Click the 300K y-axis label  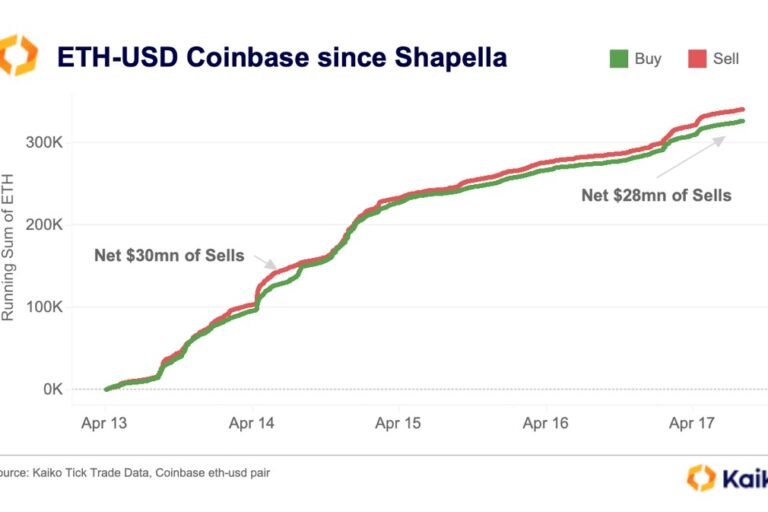[x=45, y=143]
